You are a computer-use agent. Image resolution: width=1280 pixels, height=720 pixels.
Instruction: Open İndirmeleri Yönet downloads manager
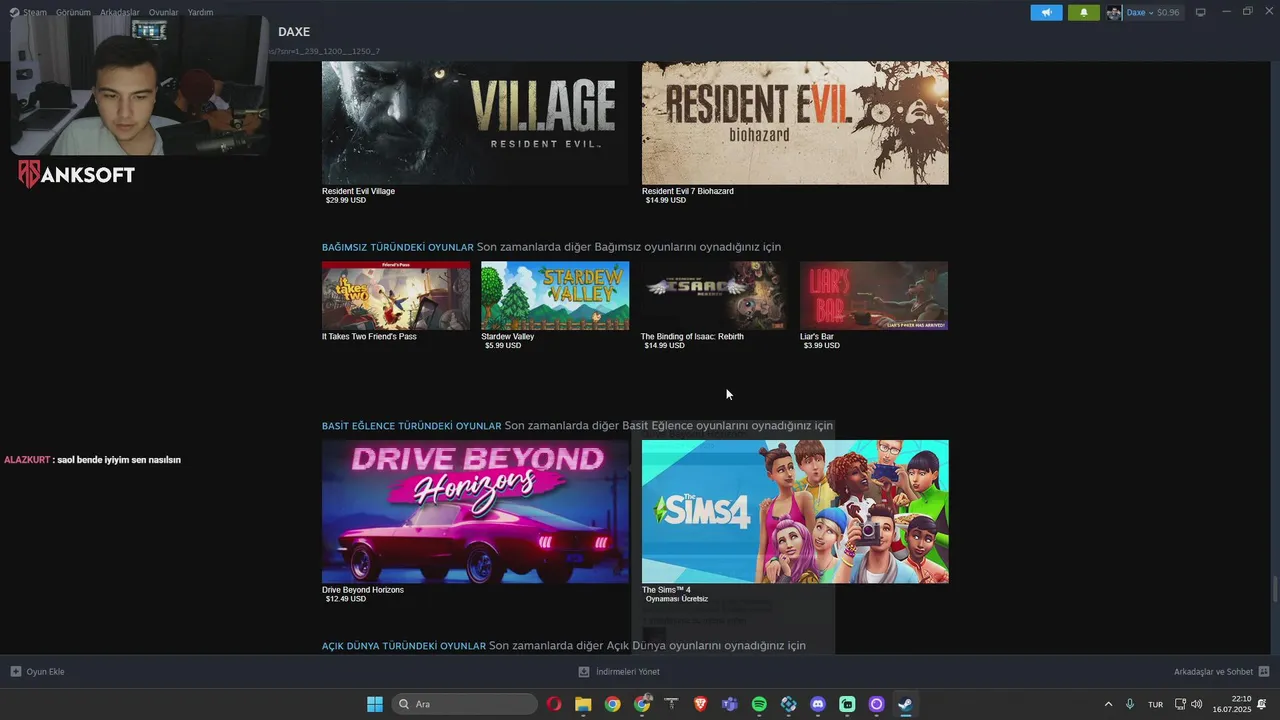(x=619, y=672)
